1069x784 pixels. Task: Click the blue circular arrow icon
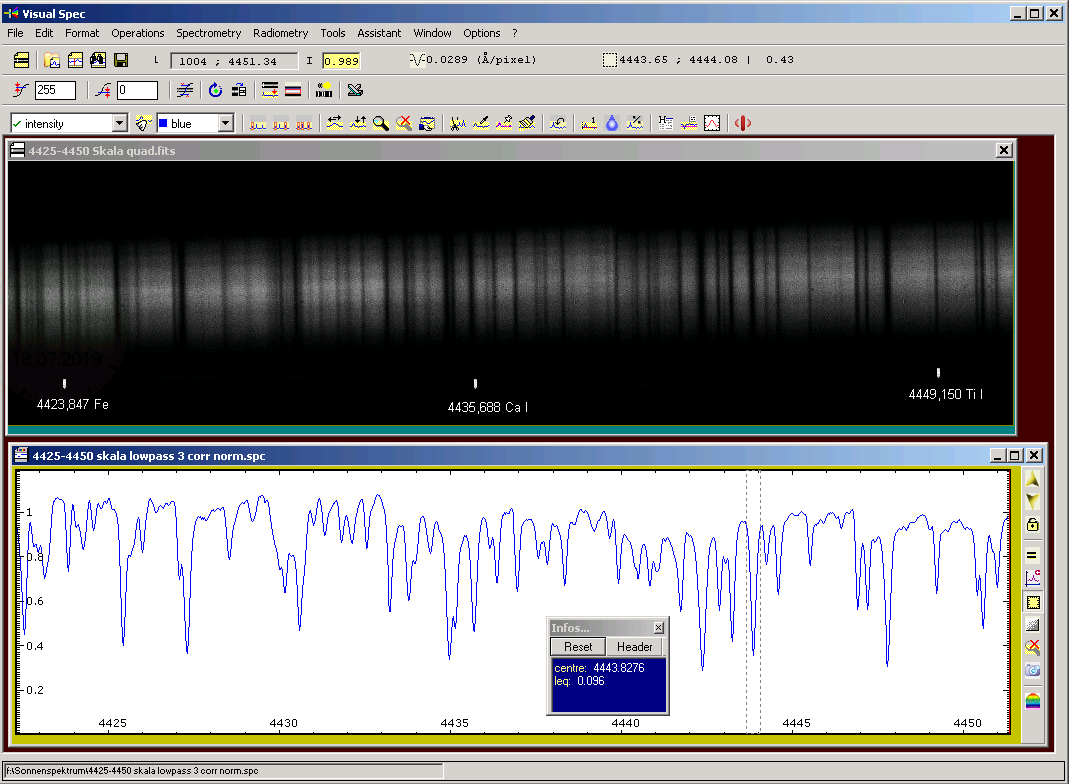tap(215, 91)
